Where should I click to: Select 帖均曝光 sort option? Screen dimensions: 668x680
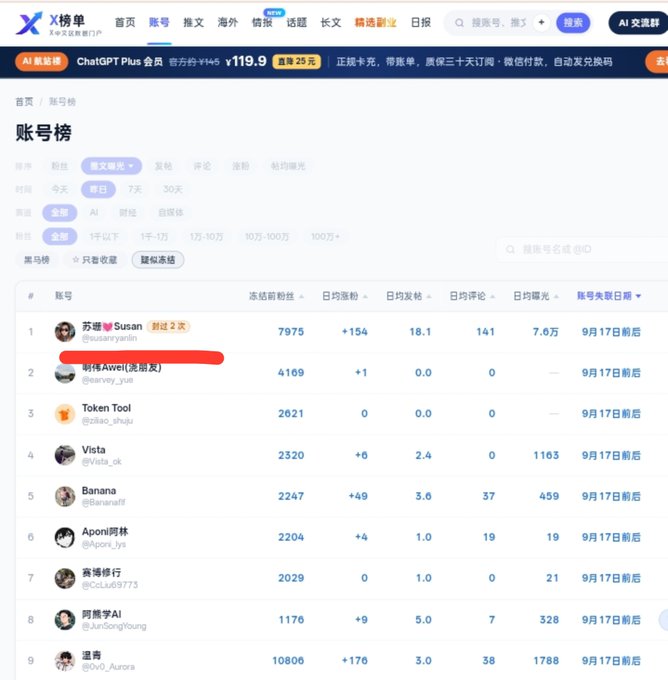288,166
